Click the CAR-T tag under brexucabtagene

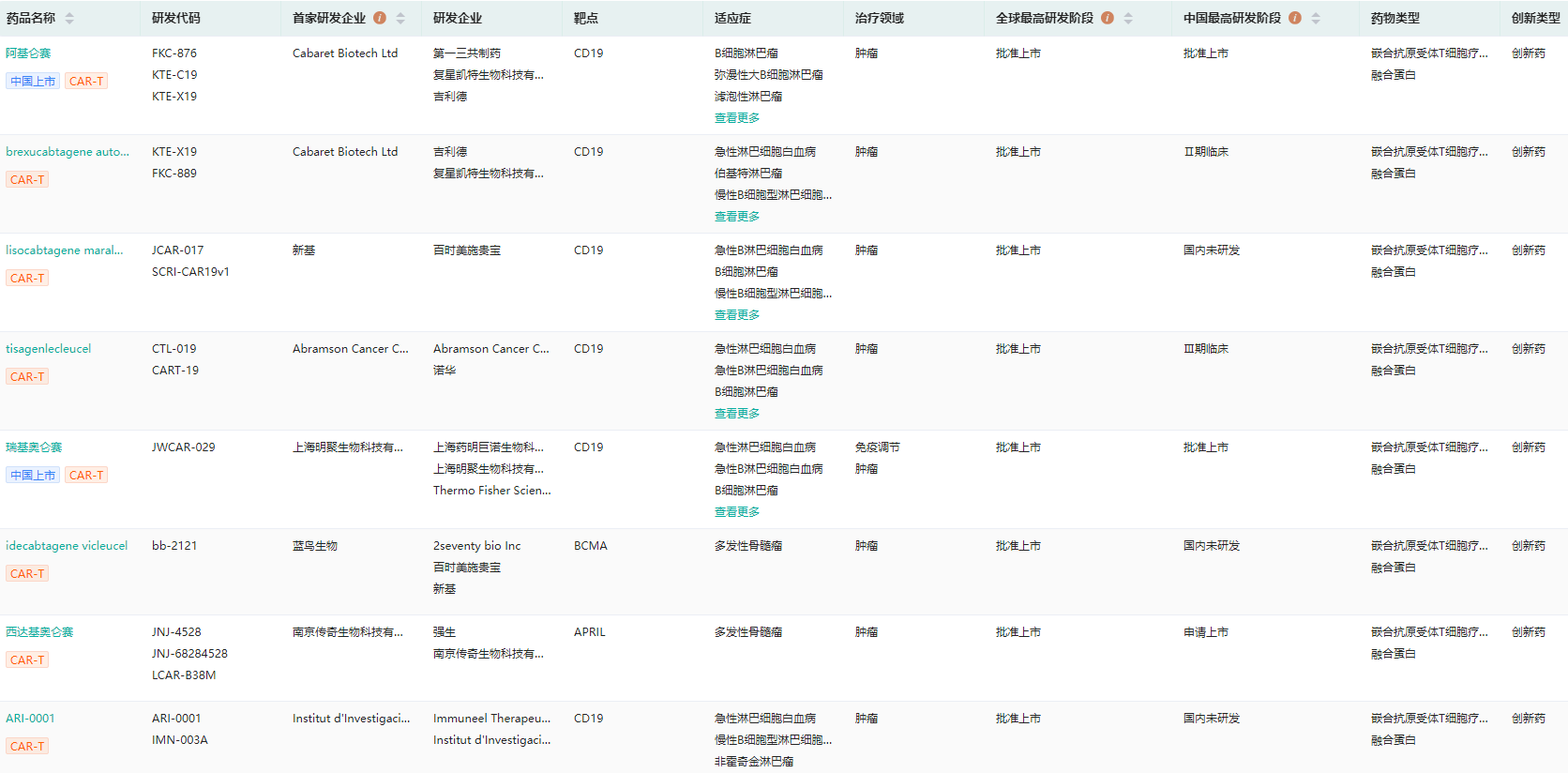coord(27,180)
